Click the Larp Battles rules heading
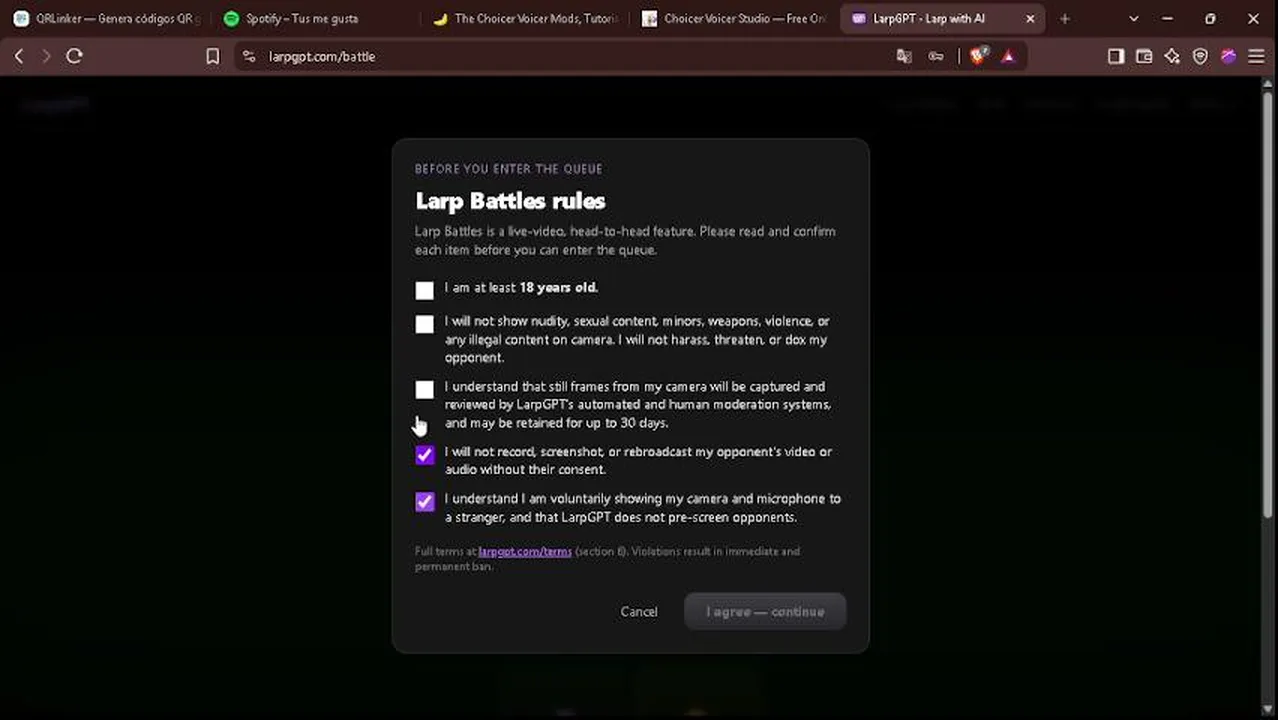Viewport: 1278px width, 720px height. (x=510, y=201)
